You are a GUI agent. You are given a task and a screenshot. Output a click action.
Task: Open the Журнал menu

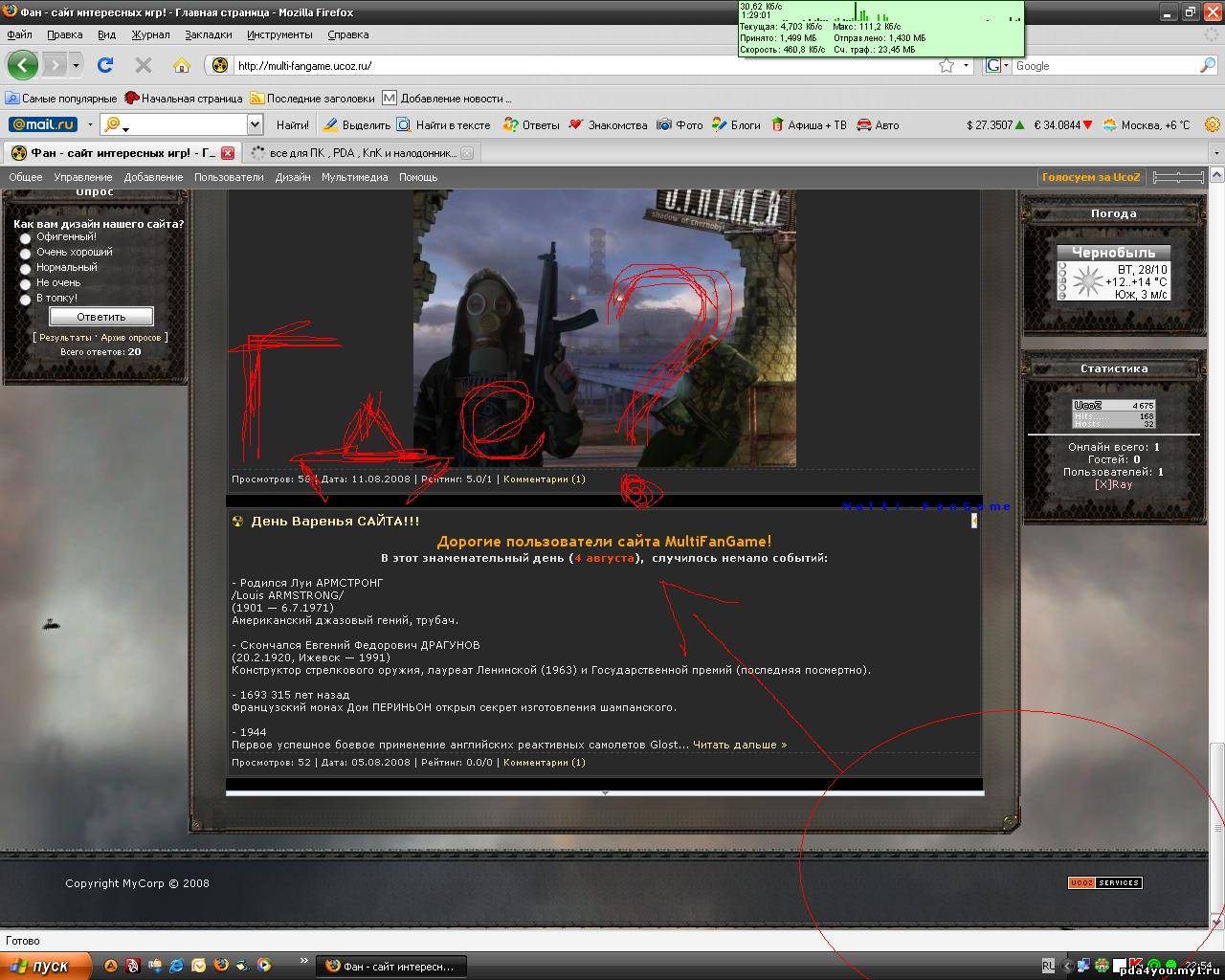150,34
